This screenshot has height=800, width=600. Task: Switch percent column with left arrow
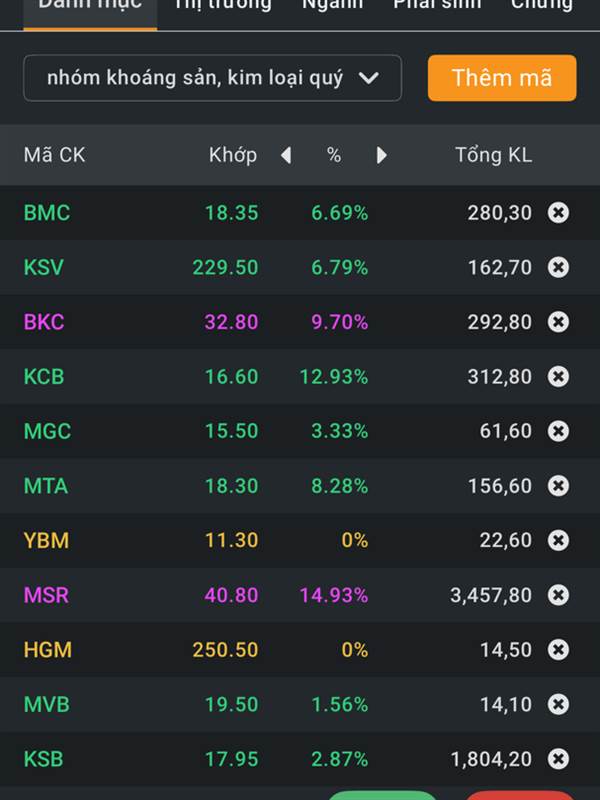click(286, 155)
